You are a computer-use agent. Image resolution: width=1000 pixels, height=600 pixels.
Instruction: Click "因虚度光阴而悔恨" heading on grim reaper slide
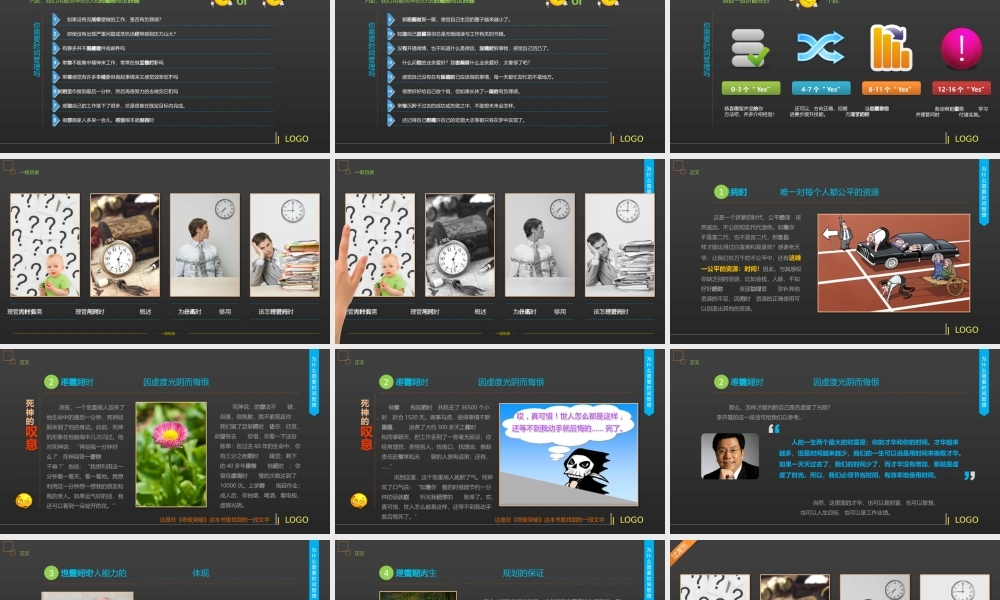point(511,382)
